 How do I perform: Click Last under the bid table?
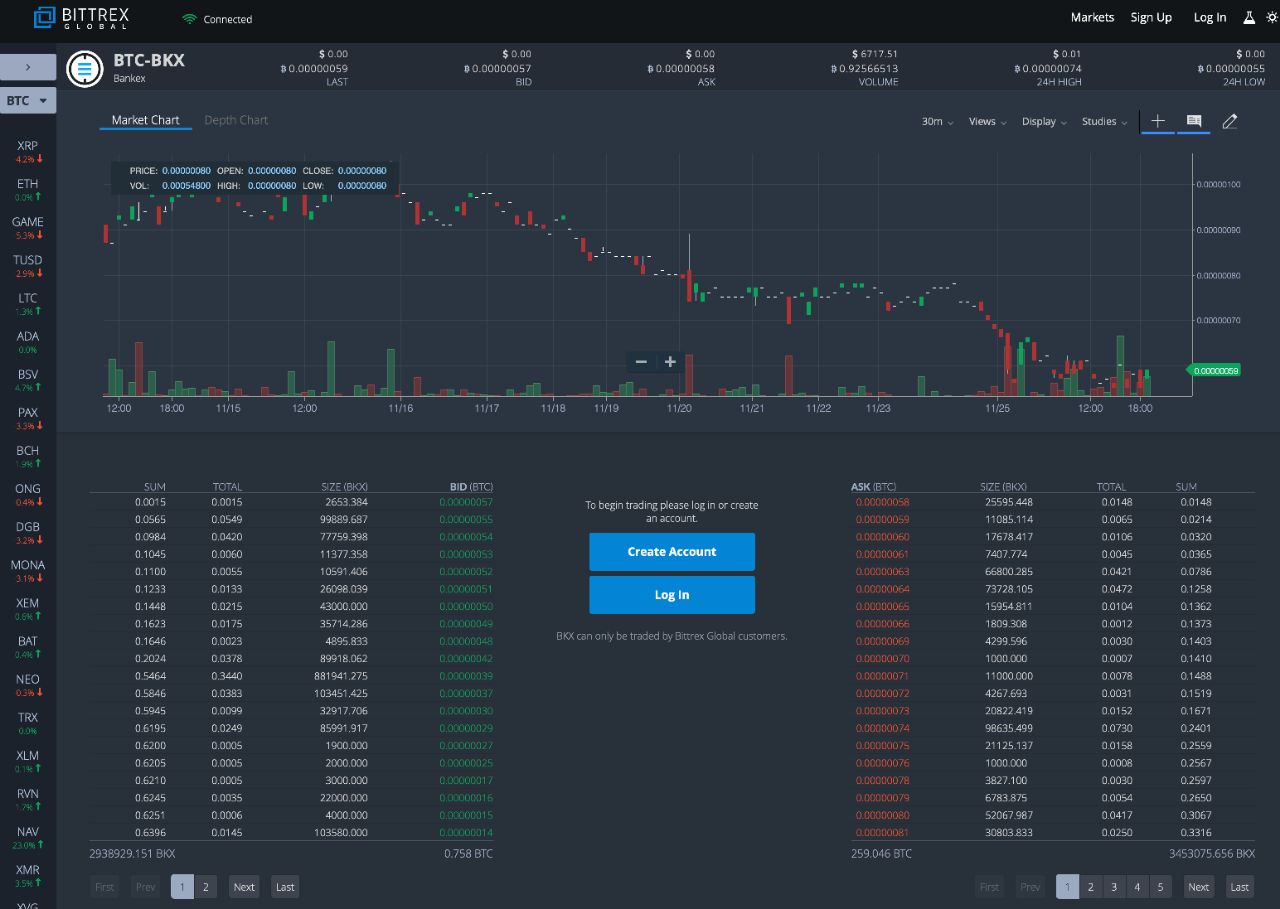[285, 887]
